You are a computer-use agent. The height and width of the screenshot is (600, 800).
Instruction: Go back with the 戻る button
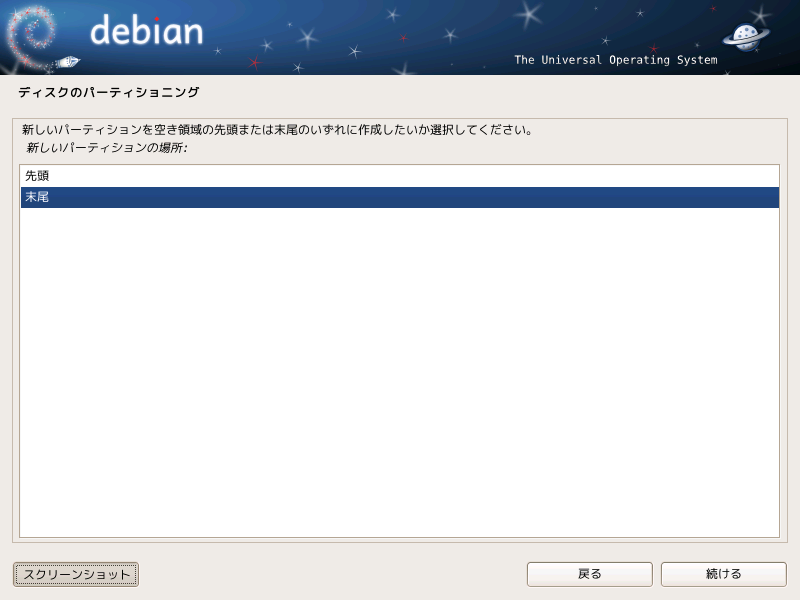[589, 574]
